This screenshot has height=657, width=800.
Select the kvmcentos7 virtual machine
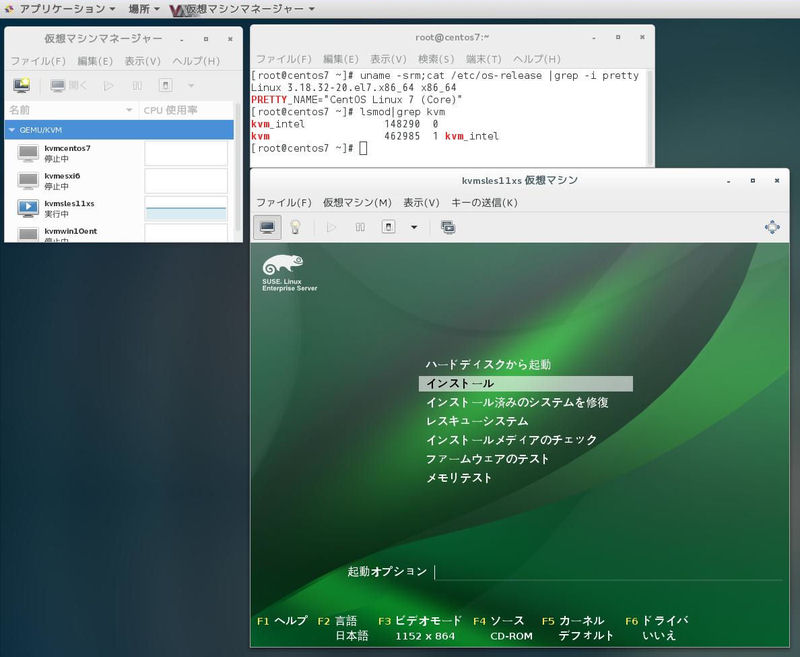(119, 153)
